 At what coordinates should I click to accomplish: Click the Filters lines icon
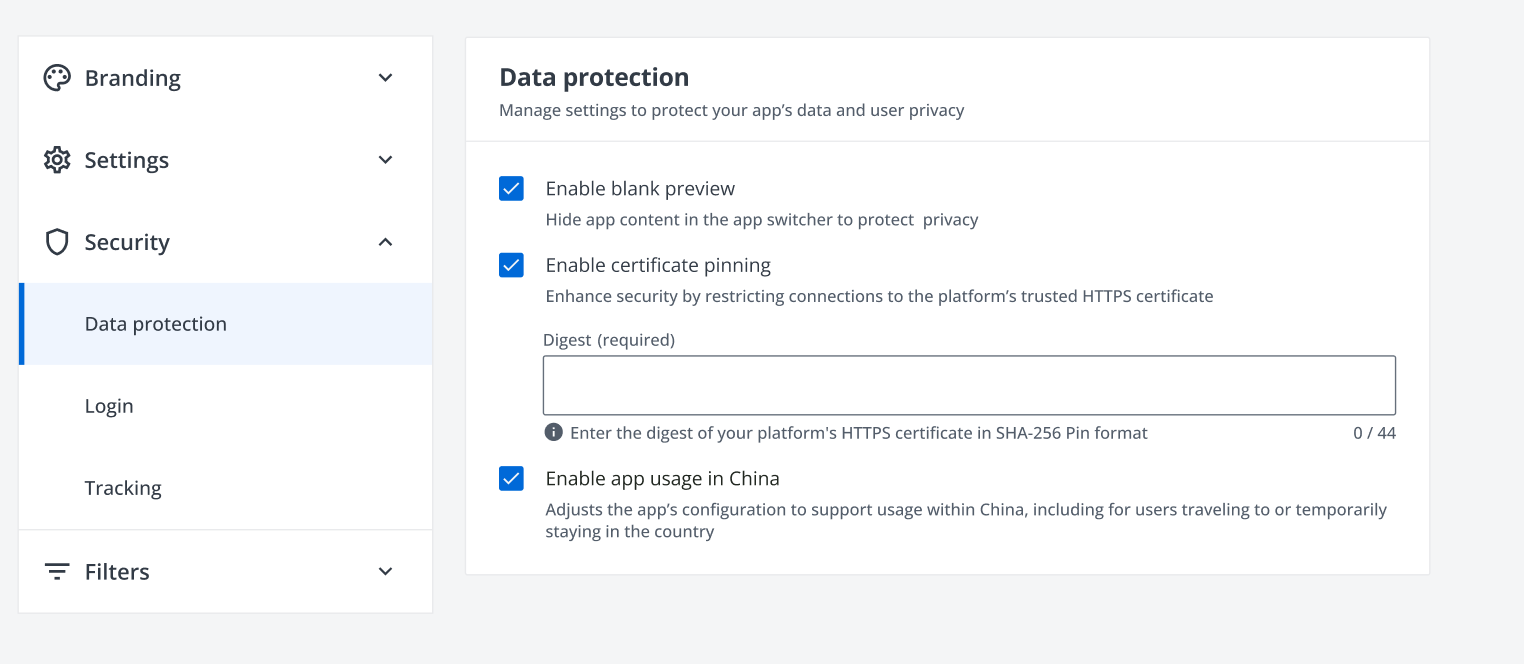point(57,572)
